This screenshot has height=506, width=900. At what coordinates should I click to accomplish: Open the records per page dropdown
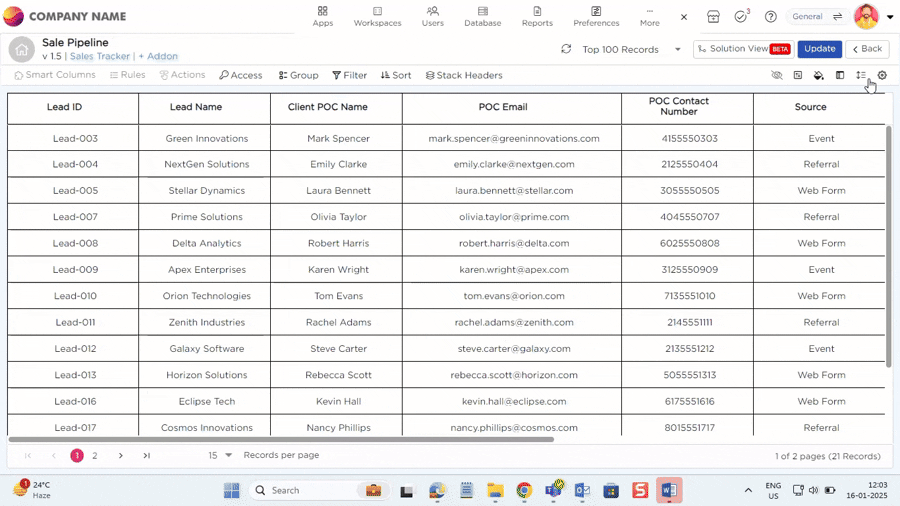[x=228, y=455]
